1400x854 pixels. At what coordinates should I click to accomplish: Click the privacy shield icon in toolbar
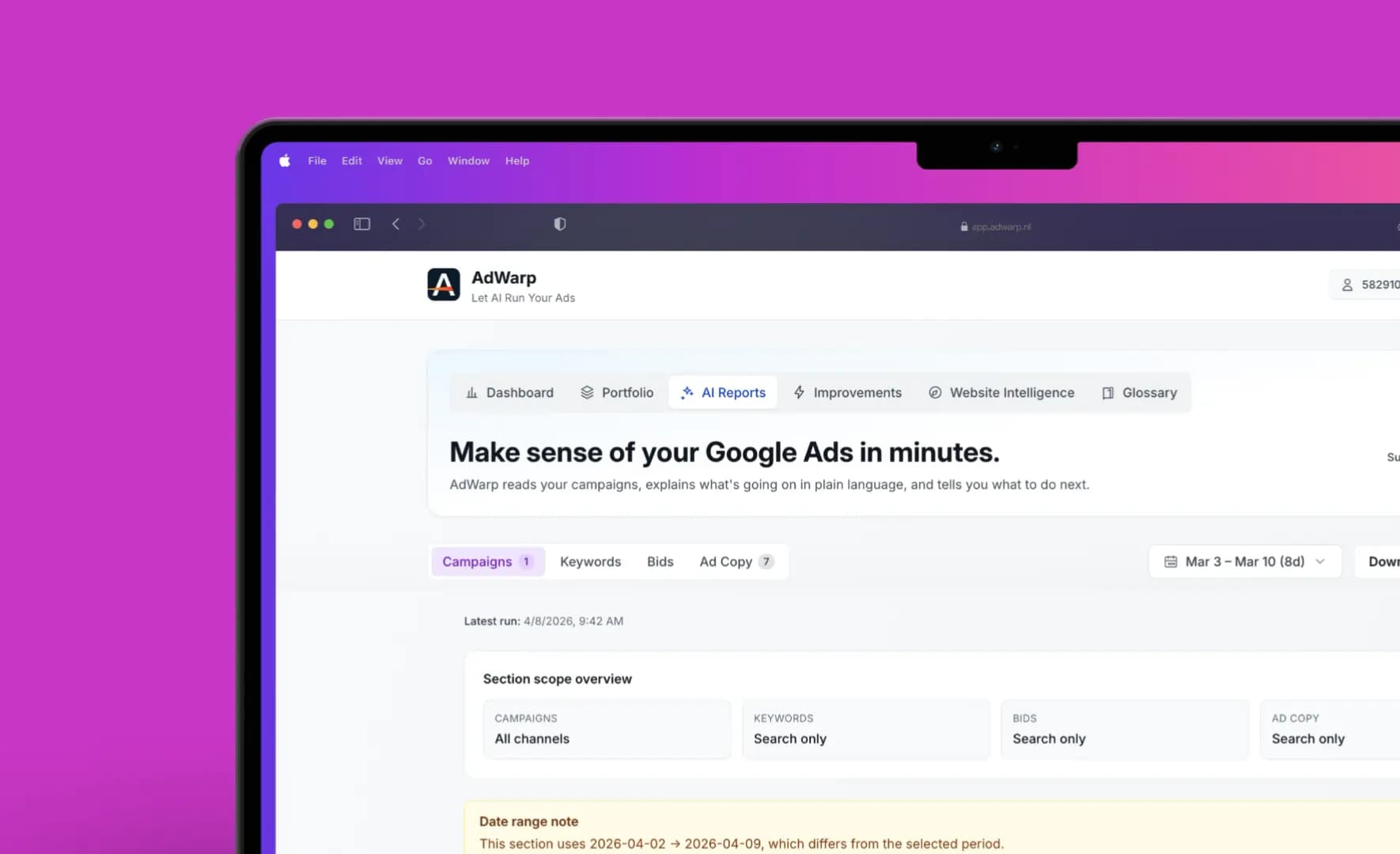[560, 225]
